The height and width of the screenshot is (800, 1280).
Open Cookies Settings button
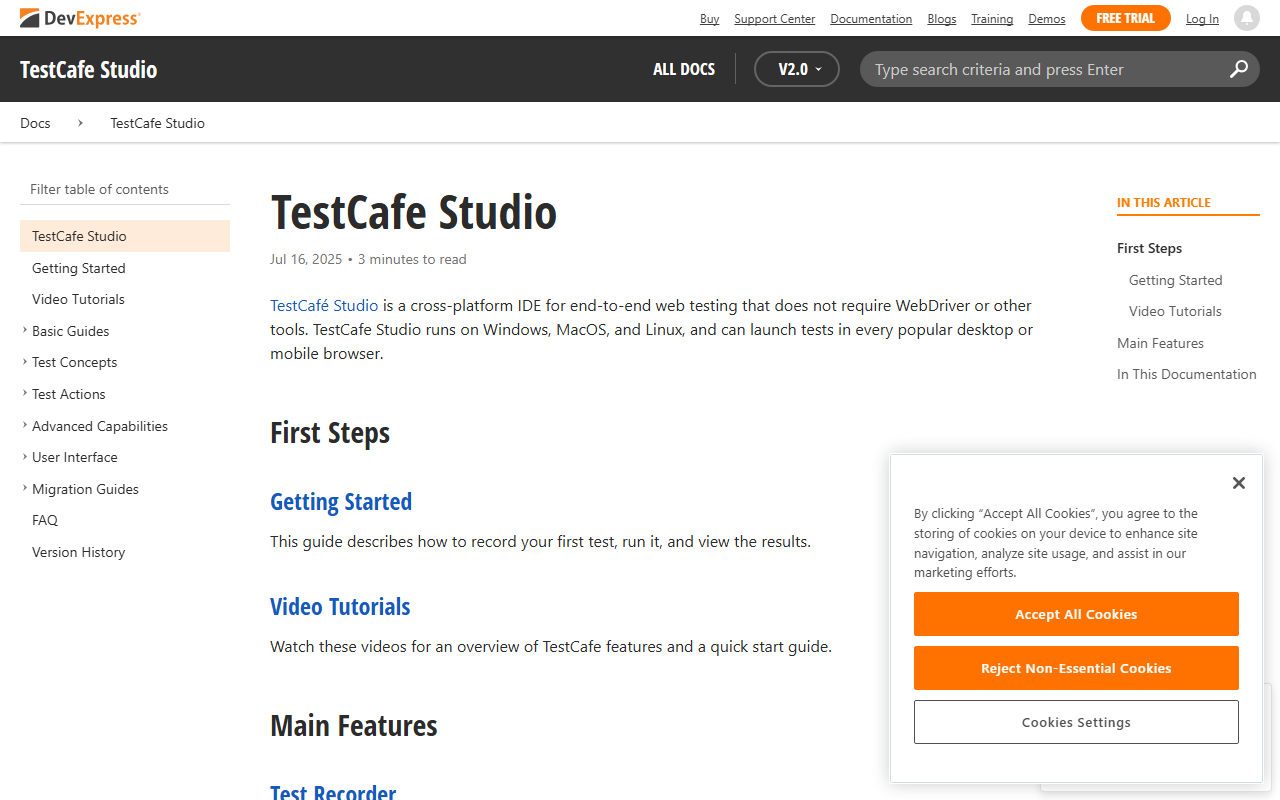(x=1076, y=722)
